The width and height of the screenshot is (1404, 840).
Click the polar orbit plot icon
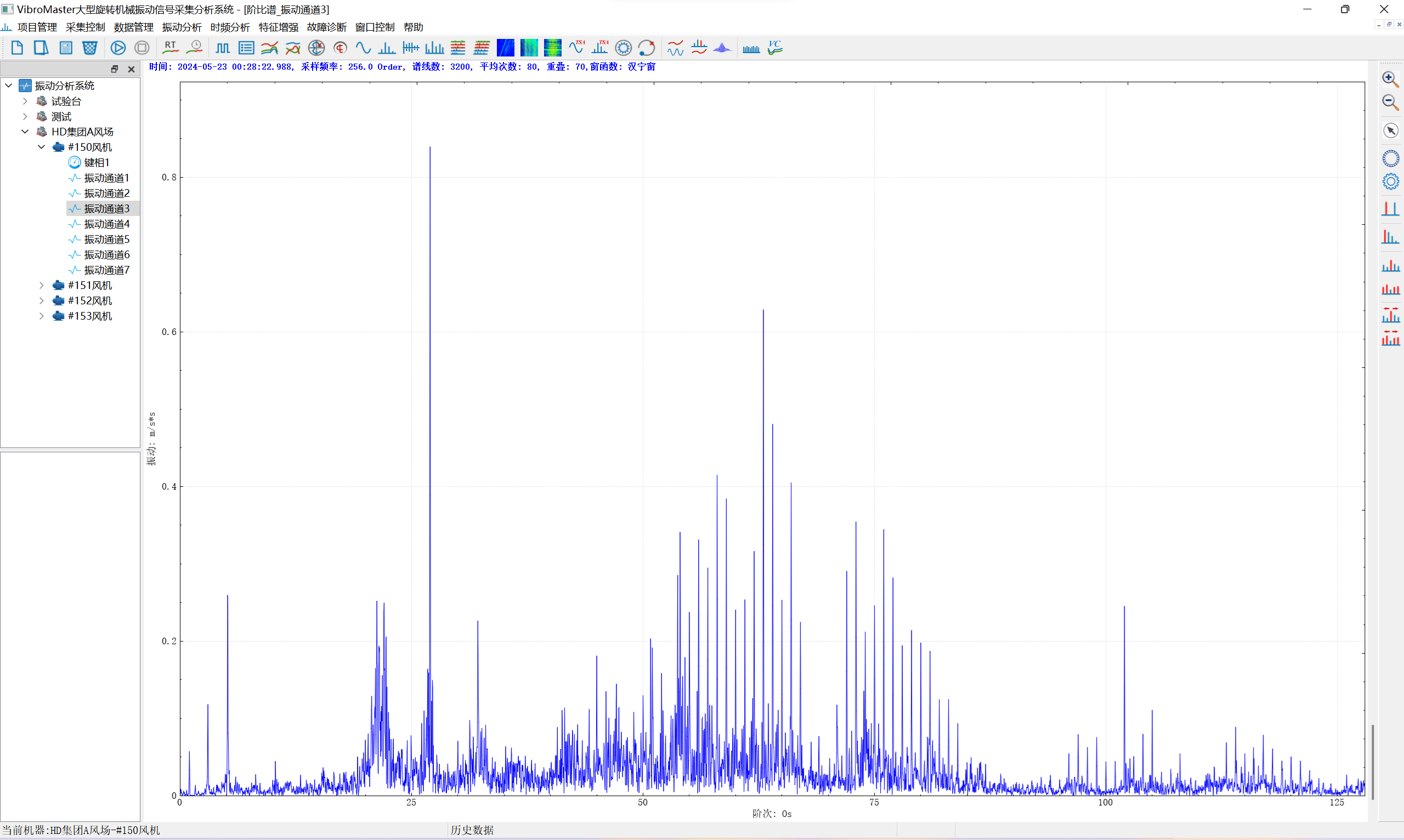316,48
